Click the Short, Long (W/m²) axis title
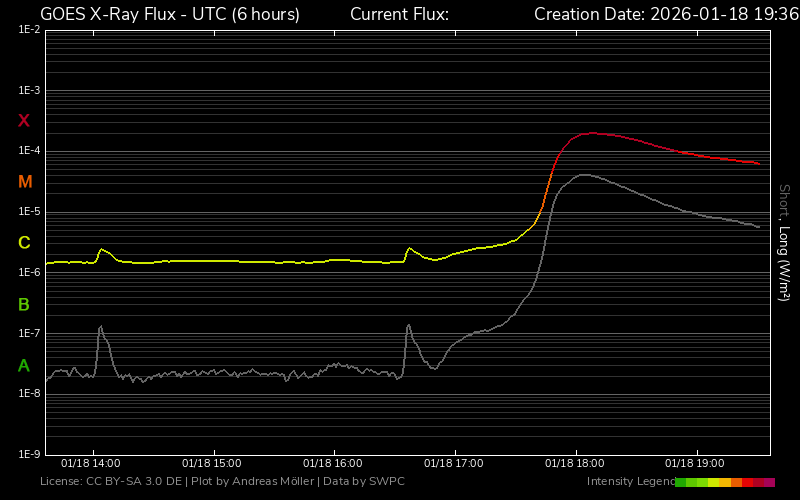800x500 pixels. pos(784,242)
